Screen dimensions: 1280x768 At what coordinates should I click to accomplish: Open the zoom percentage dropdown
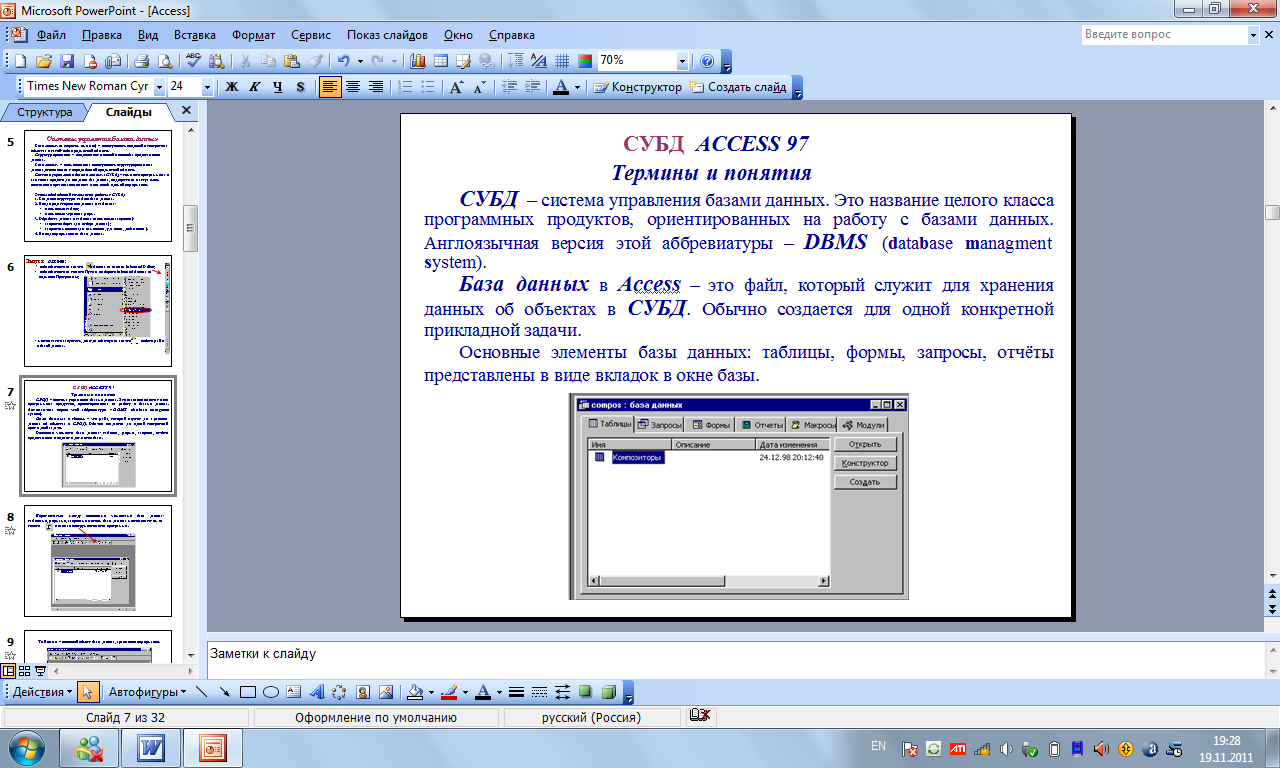pyautogui.click(x=682, y=60)
